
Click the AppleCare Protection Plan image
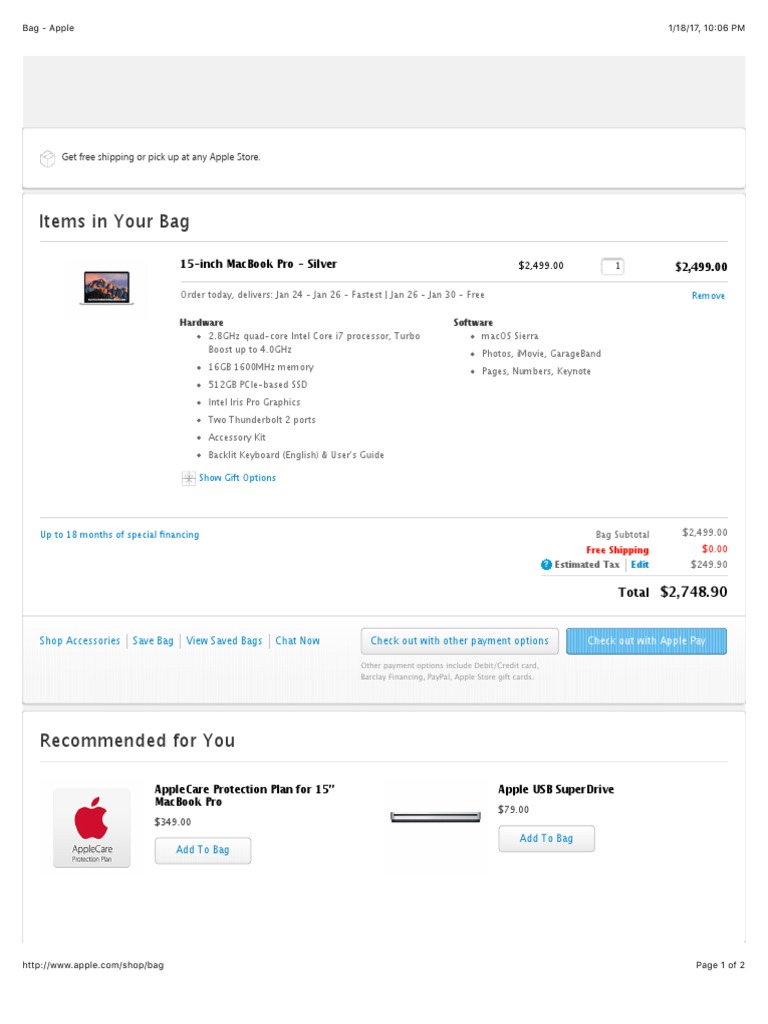(91, 827)
